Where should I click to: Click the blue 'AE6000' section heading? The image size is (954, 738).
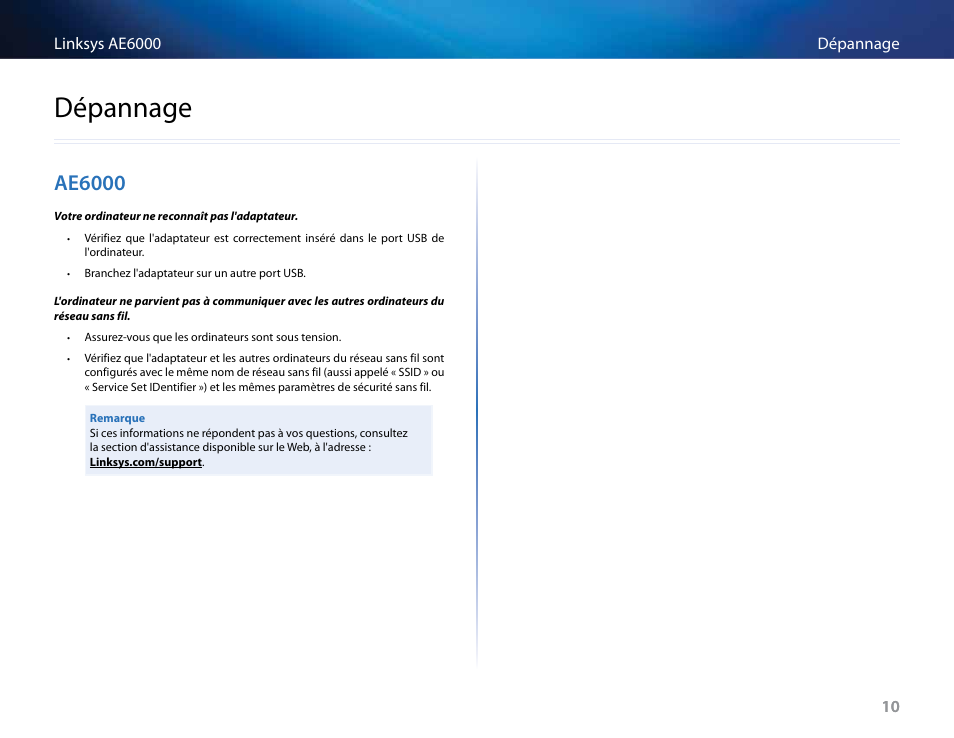tap(89, 183)
